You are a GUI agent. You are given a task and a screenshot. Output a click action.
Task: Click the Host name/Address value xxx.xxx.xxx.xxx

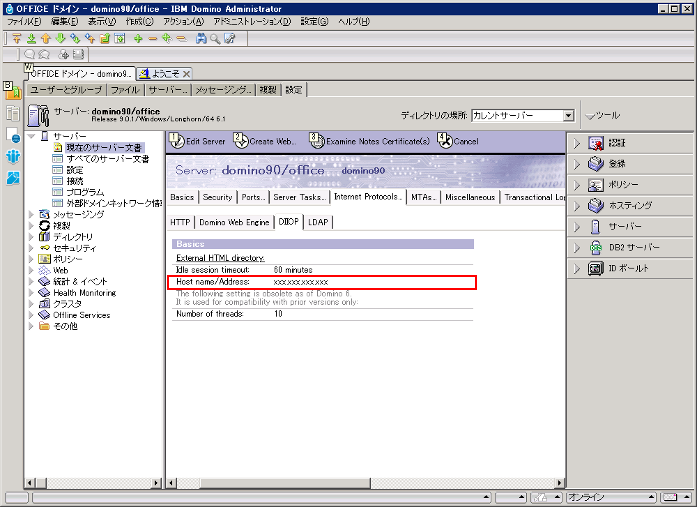(301, 282)
